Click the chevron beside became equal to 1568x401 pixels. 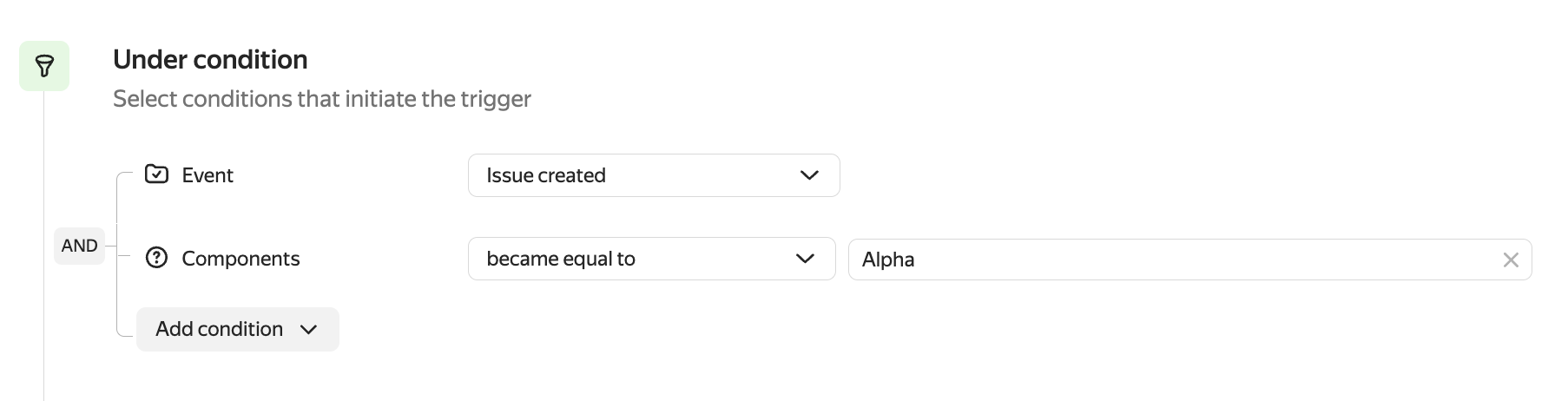pyautogui.click(x=805, y=259)
